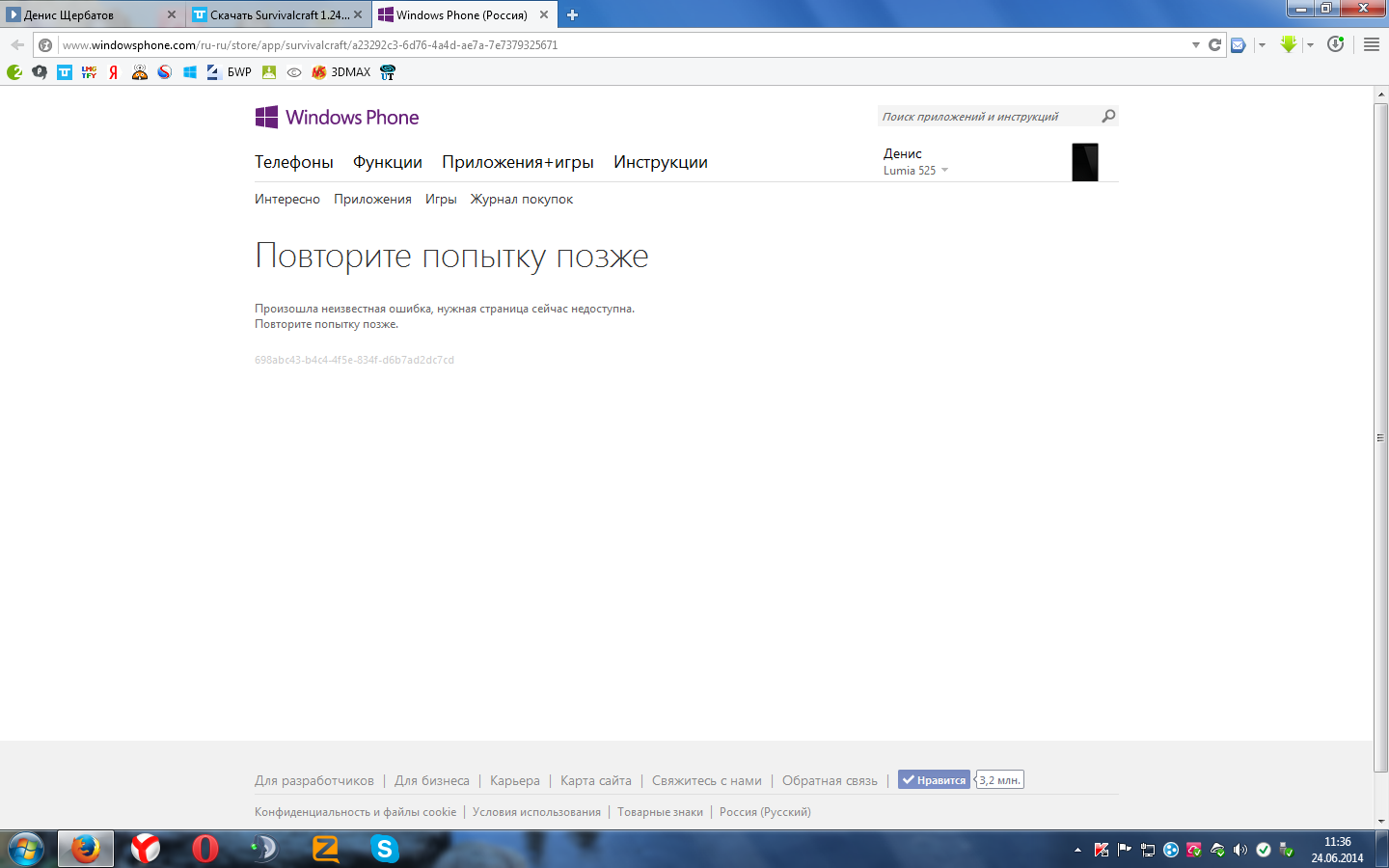
Task: Open the Firefox downloads indicator icon
Action: click(x=1335, y=44)
